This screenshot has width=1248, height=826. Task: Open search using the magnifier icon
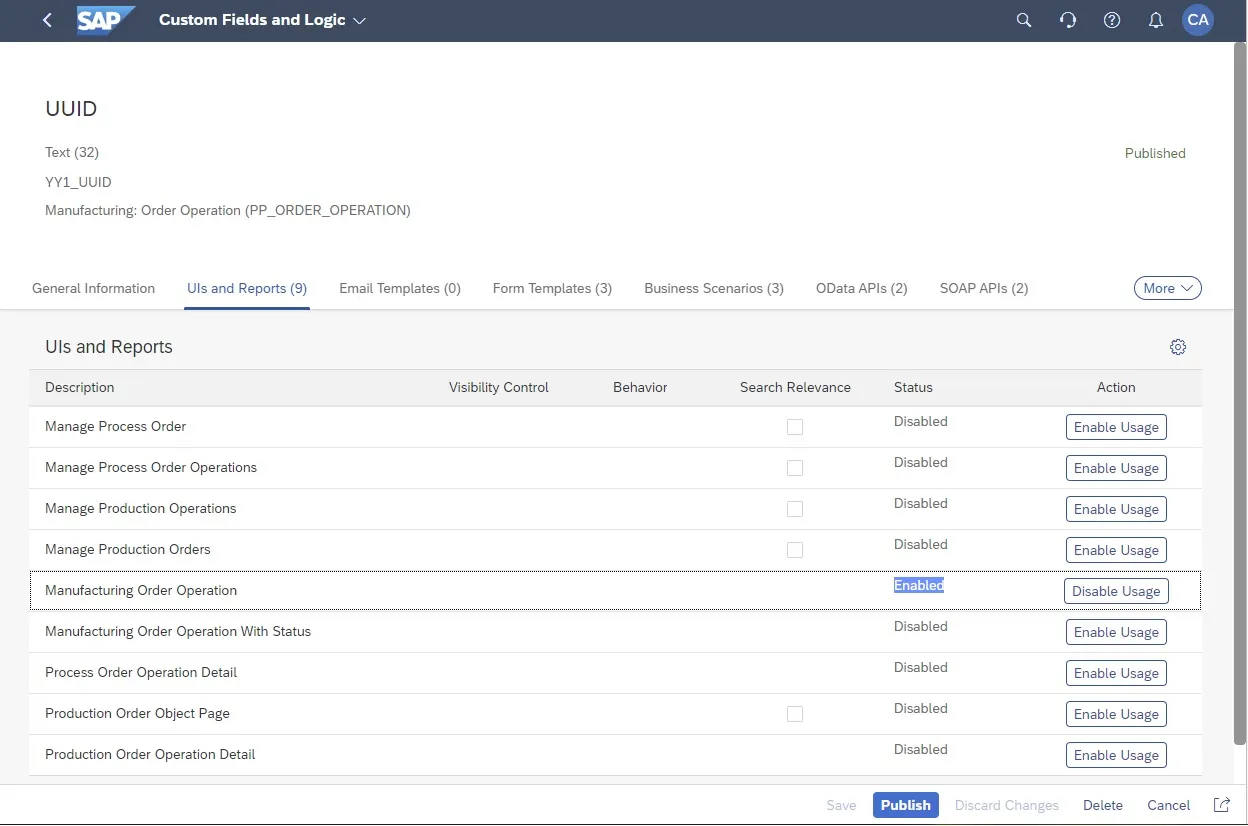[1024, 20]
